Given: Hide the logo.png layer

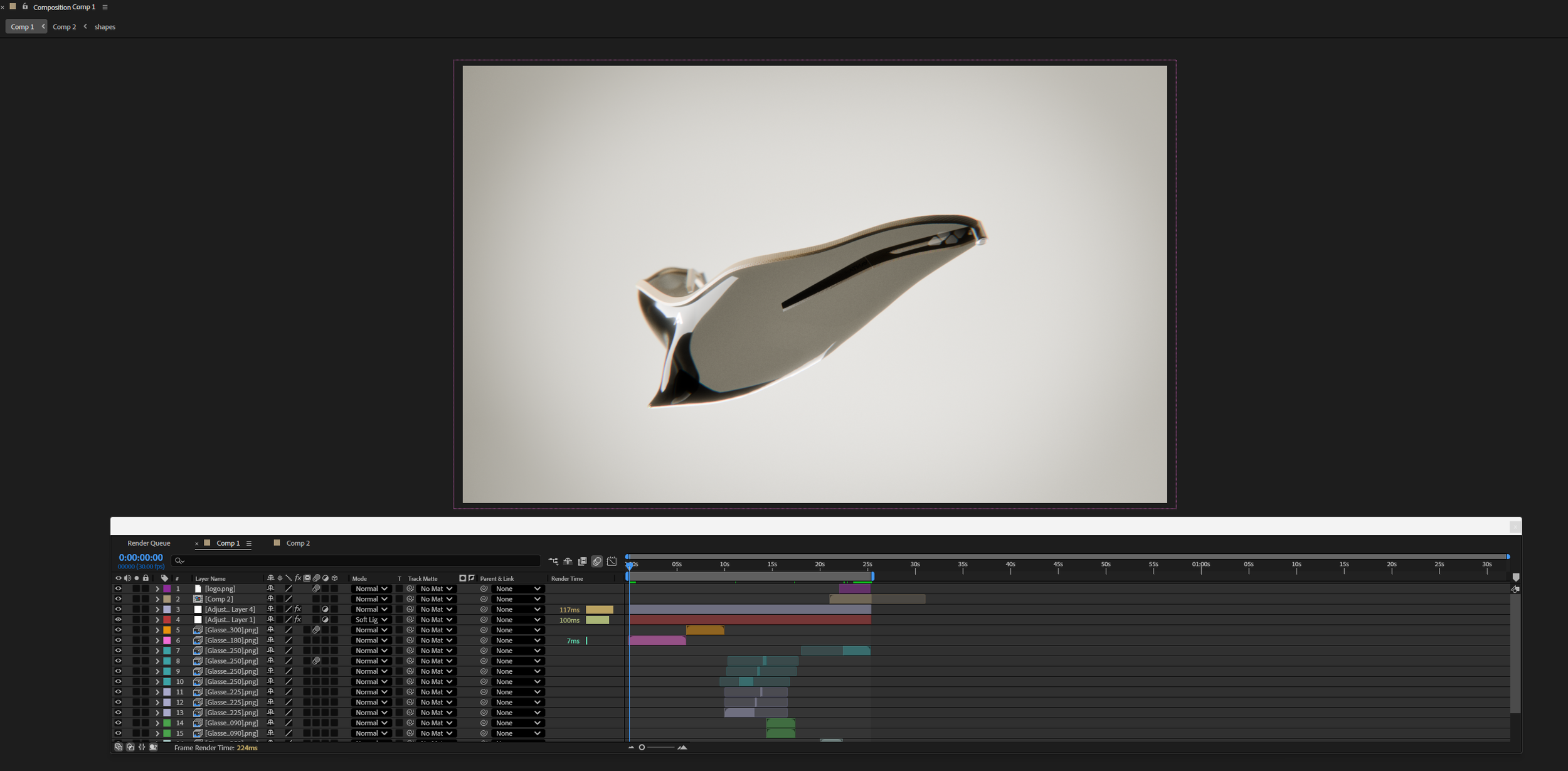Looking at the screenshot, I should 118,588.
